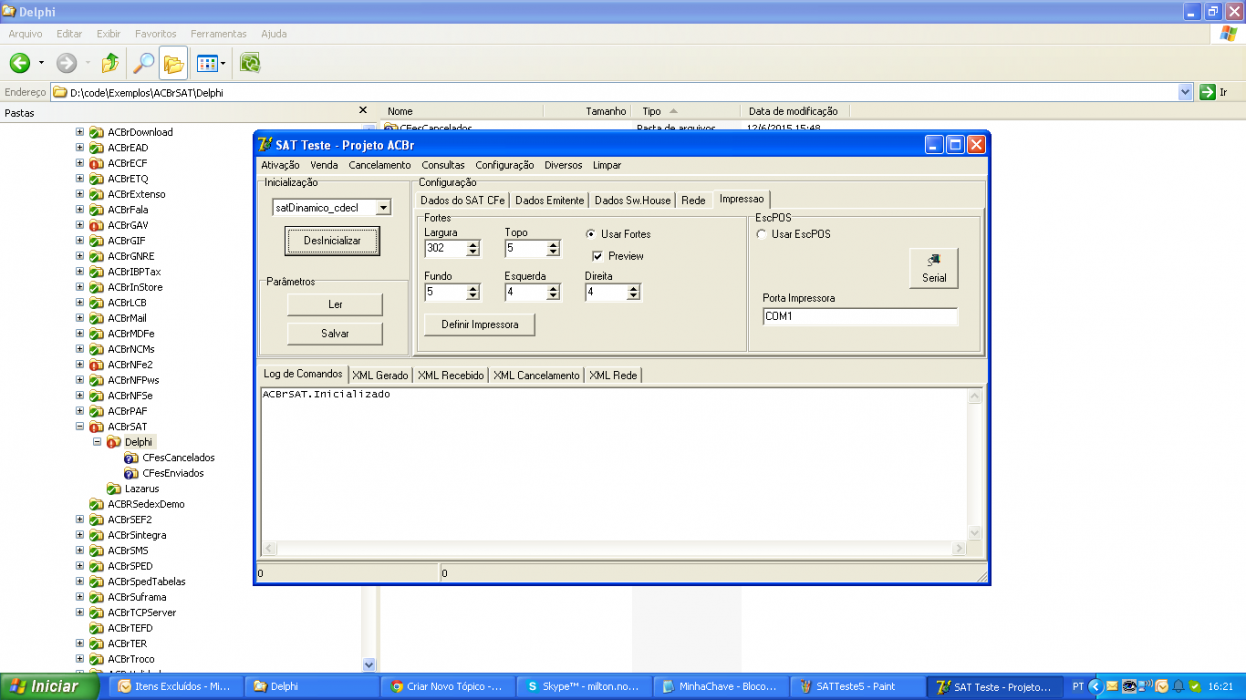Viewport: 1246px width, 700px height.
Task: Click the eye icon in system tray
Action: tap(1129, 687)
